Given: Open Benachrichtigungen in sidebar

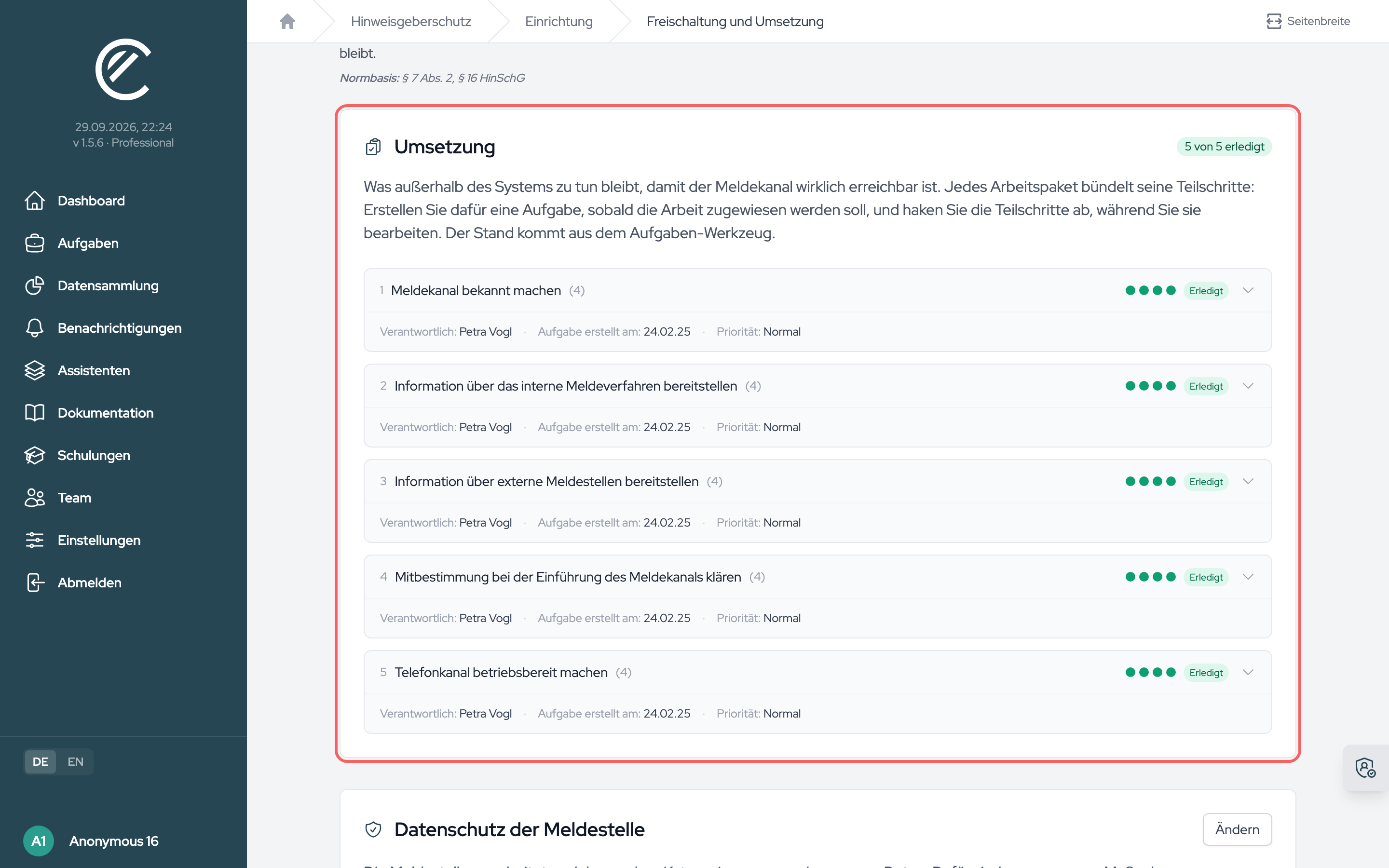Looking at the screenshot, I should click(120, 328).
